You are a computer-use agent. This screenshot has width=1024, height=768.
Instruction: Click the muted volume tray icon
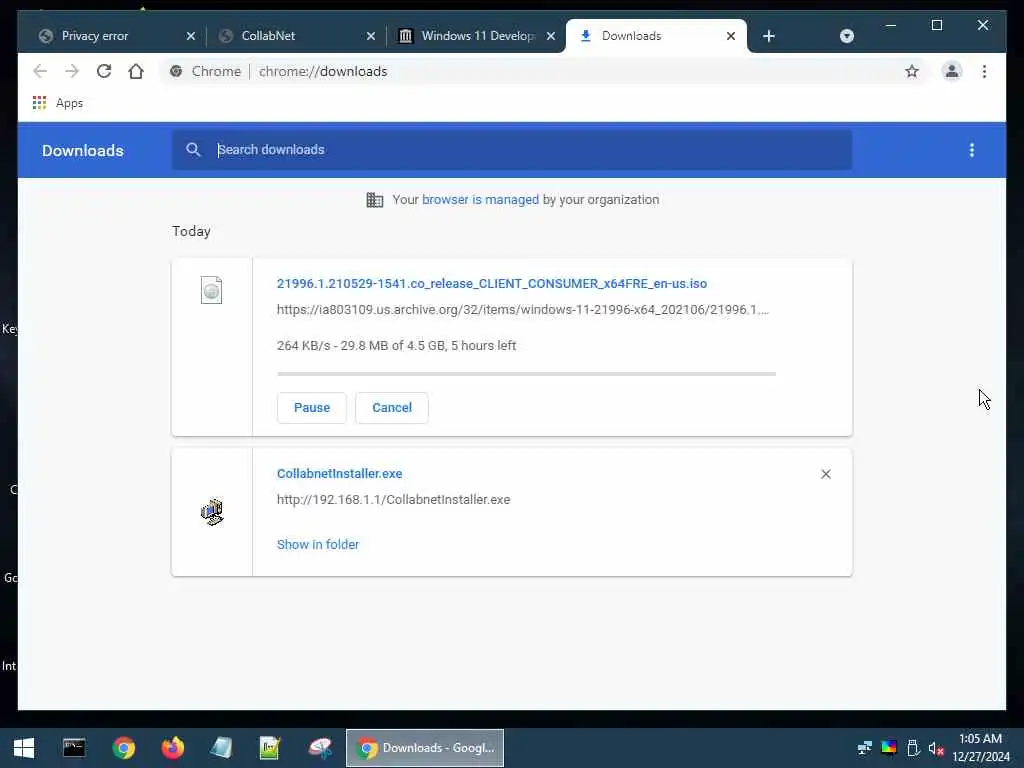click(936, 748)
